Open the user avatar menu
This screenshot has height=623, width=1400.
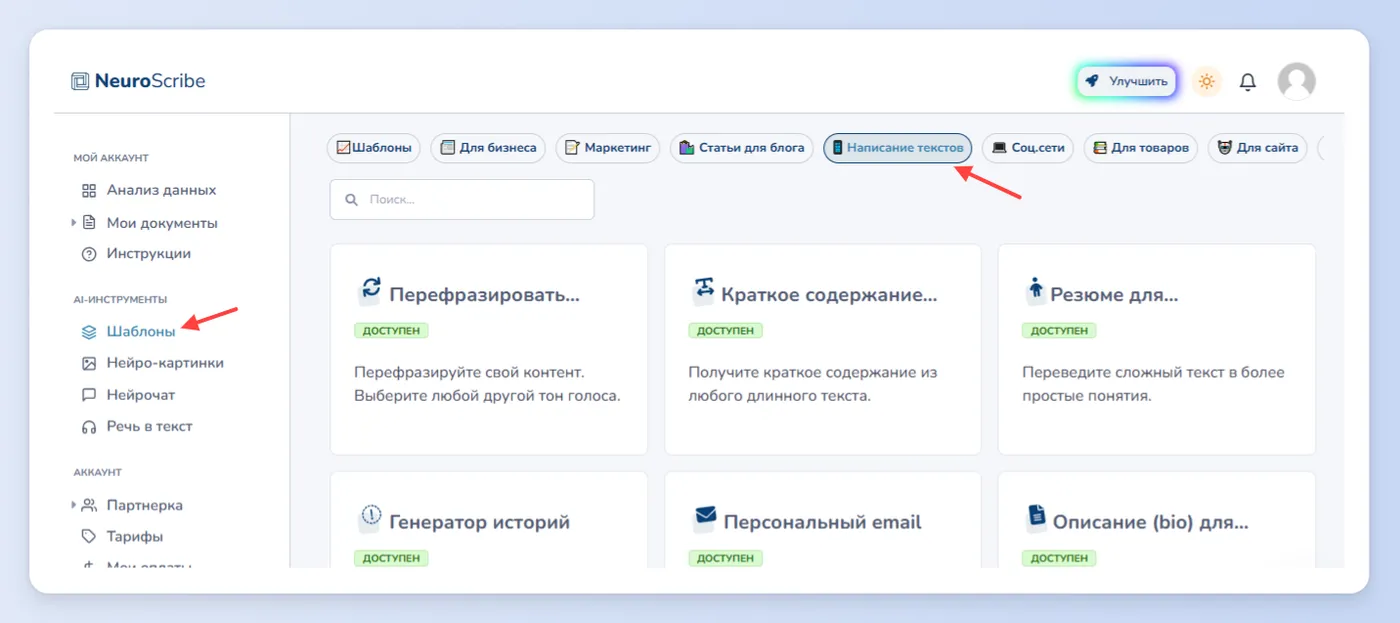[1297, 81]
